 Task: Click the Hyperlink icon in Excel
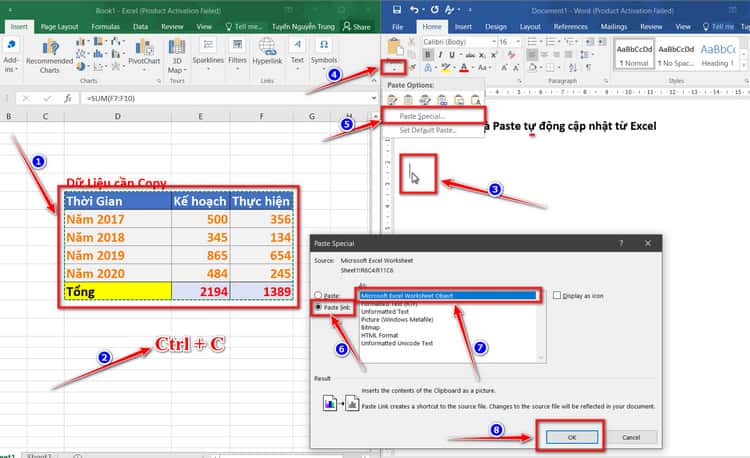[267, 52]
